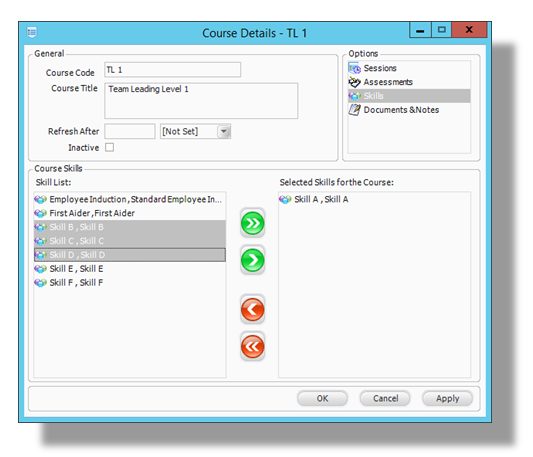The height and width of the screenshot is (457, 533).
Task: Click the Course Details window icon in title bar
Action: (x=32, y=32)
